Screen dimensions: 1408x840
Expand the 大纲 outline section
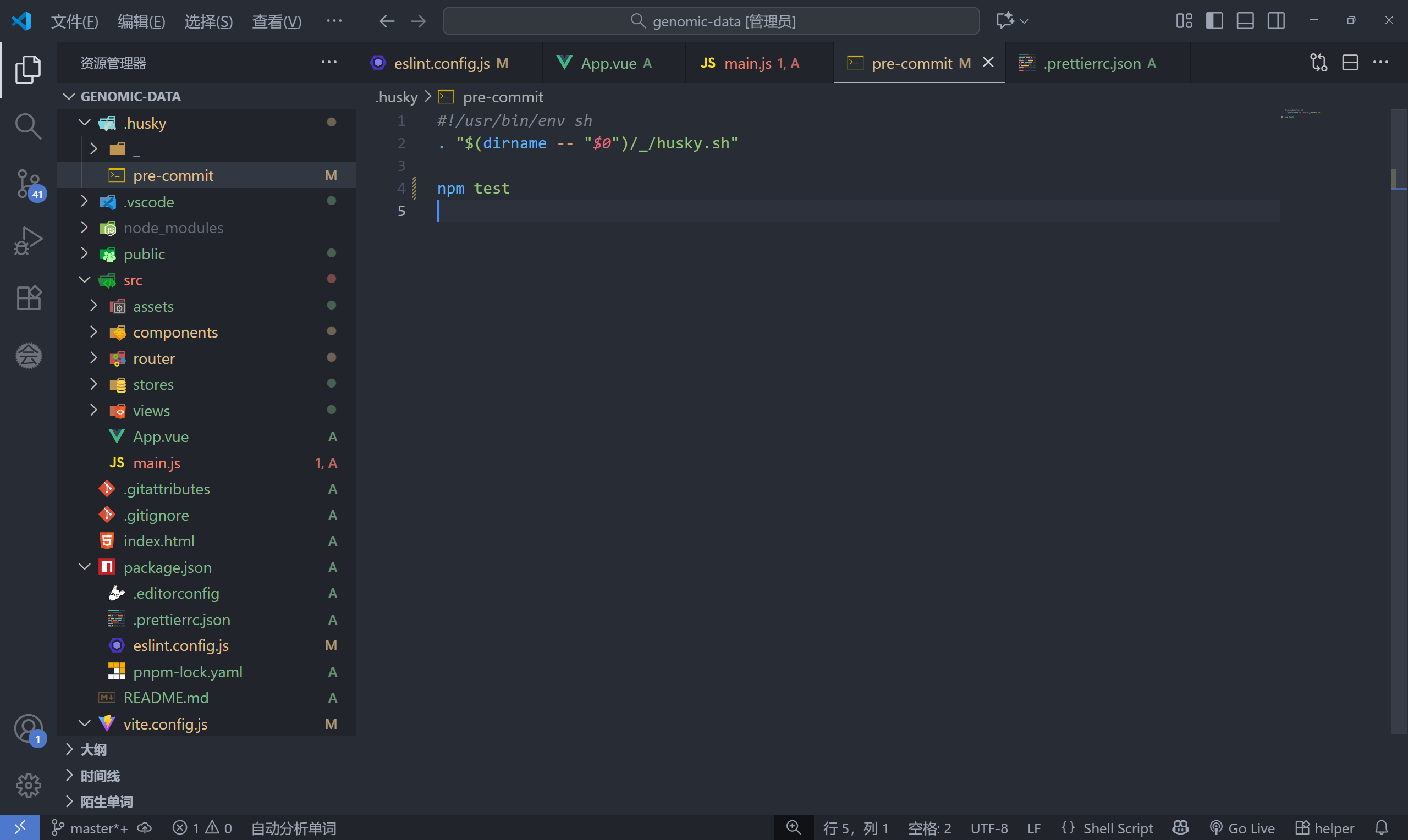click(x=94, y=749)
